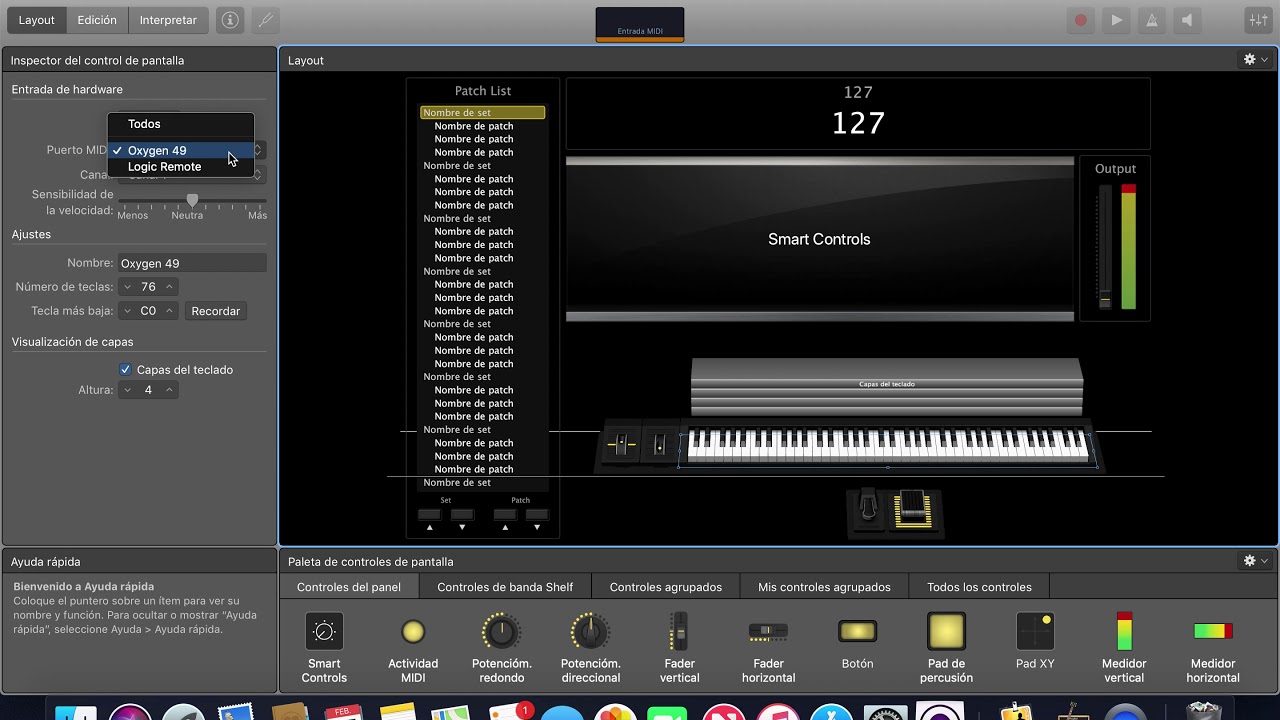The image size is (1280, 720).
Task: Open control palette gear menu
Action: coord(1255,561)
